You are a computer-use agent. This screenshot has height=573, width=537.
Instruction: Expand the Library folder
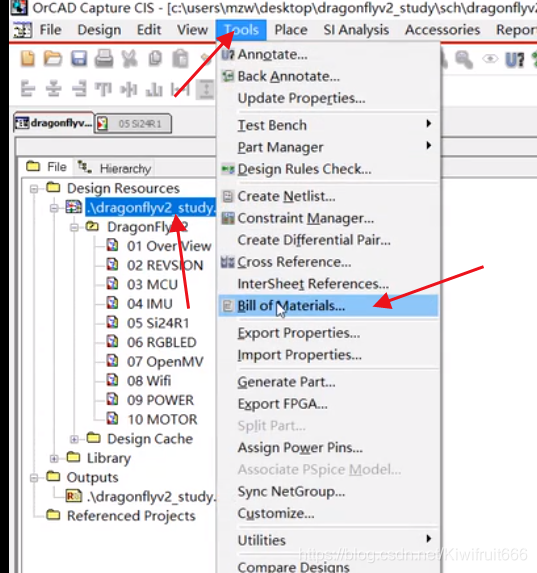[54, 458]
